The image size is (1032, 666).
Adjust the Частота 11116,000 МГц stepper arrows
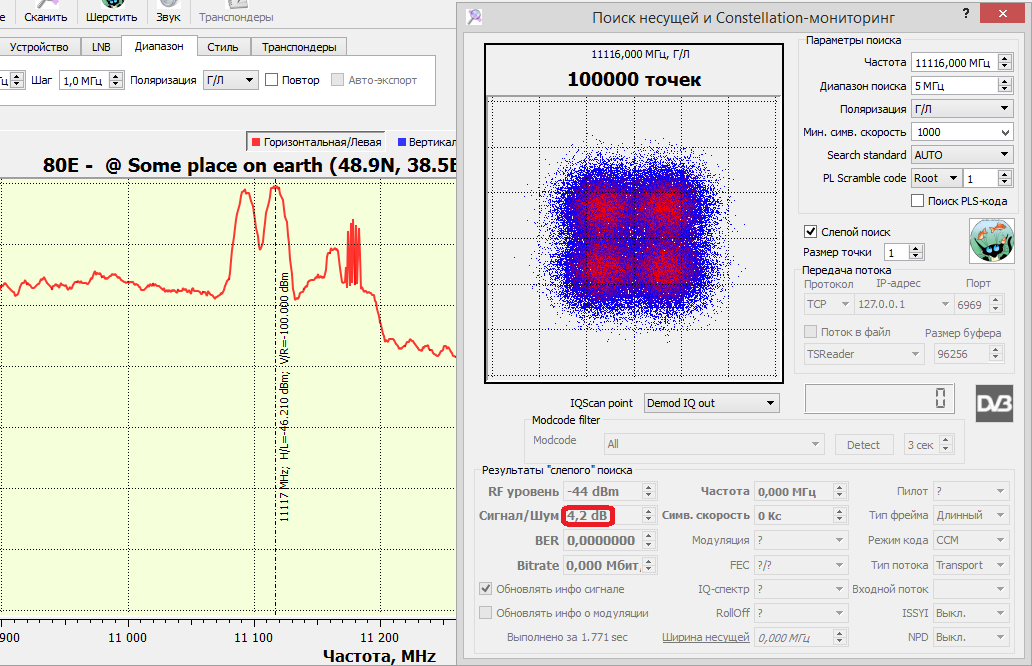[x=1004, y=63]
